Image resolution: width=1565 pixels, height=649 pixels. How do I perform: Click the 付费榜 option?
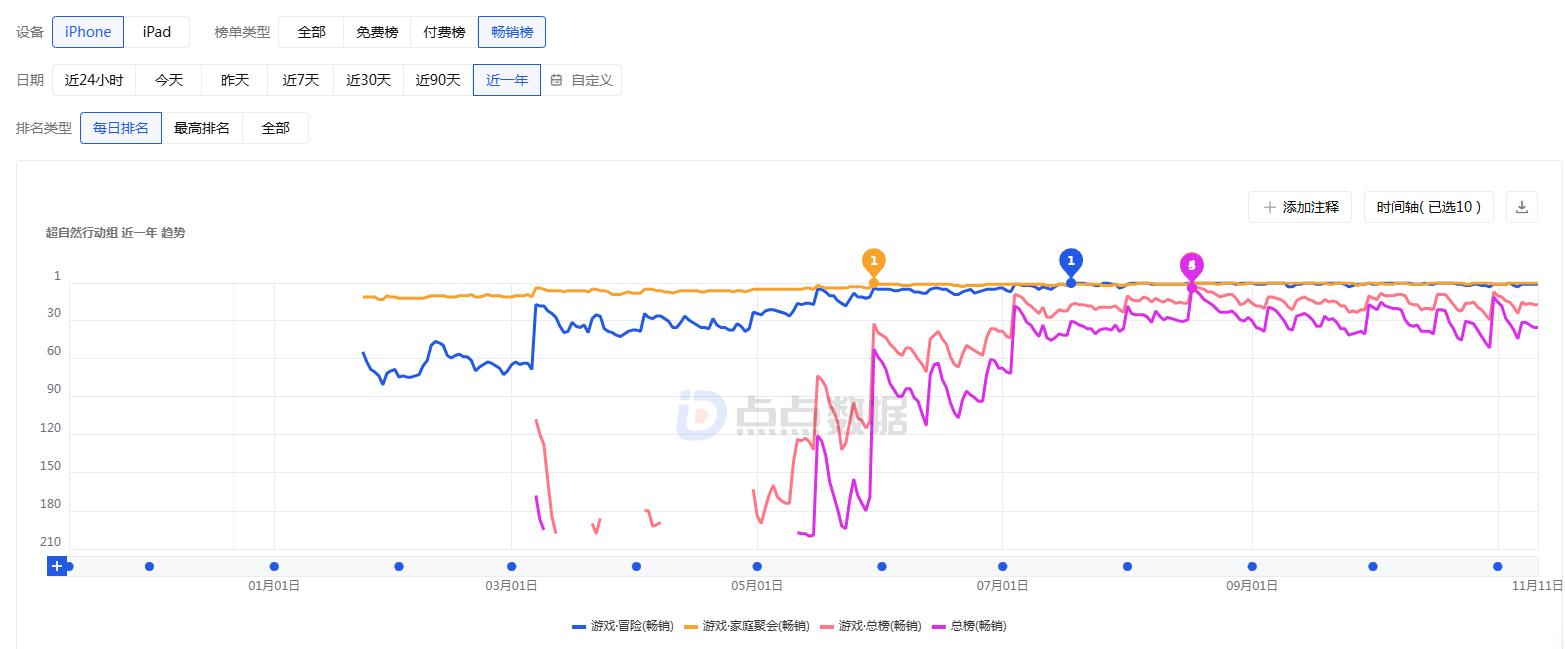pyautogui.click(x=443, y=31)
